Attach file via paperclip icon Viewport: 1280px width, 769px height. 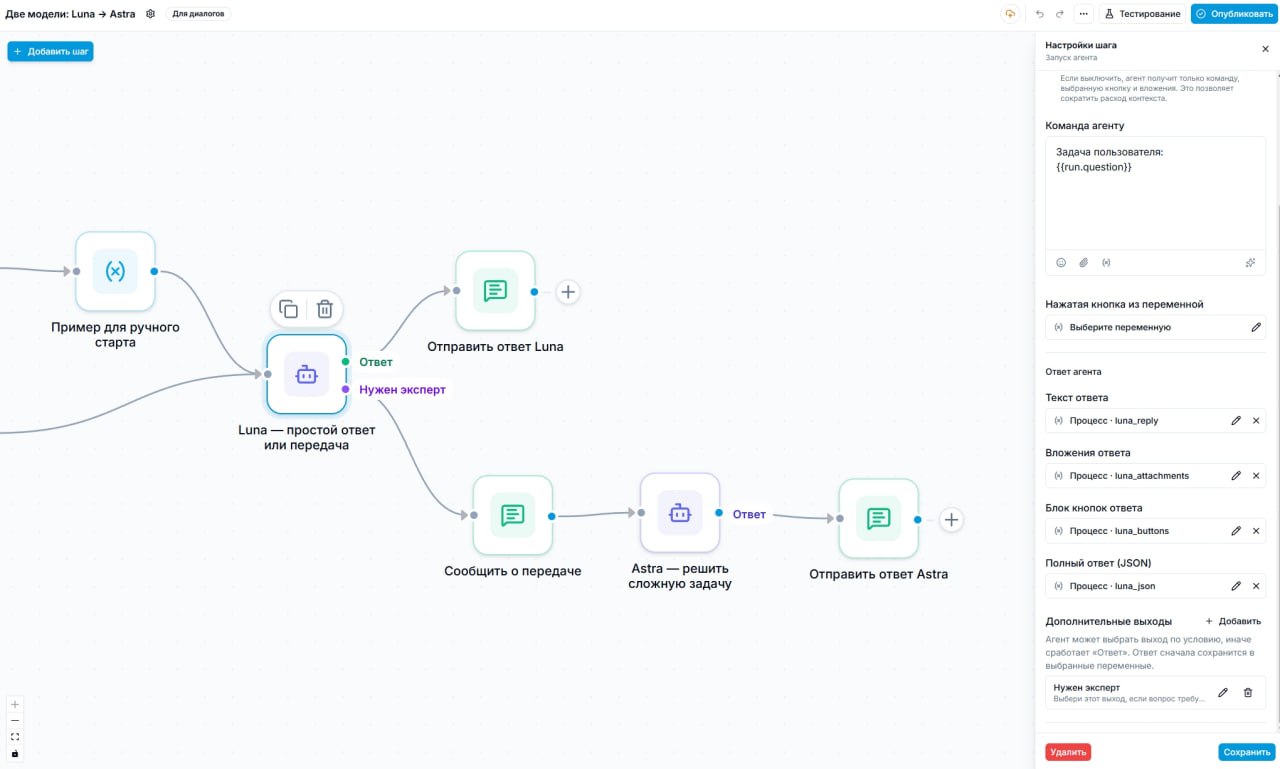pyautogui.click(x=1083, y=262)
